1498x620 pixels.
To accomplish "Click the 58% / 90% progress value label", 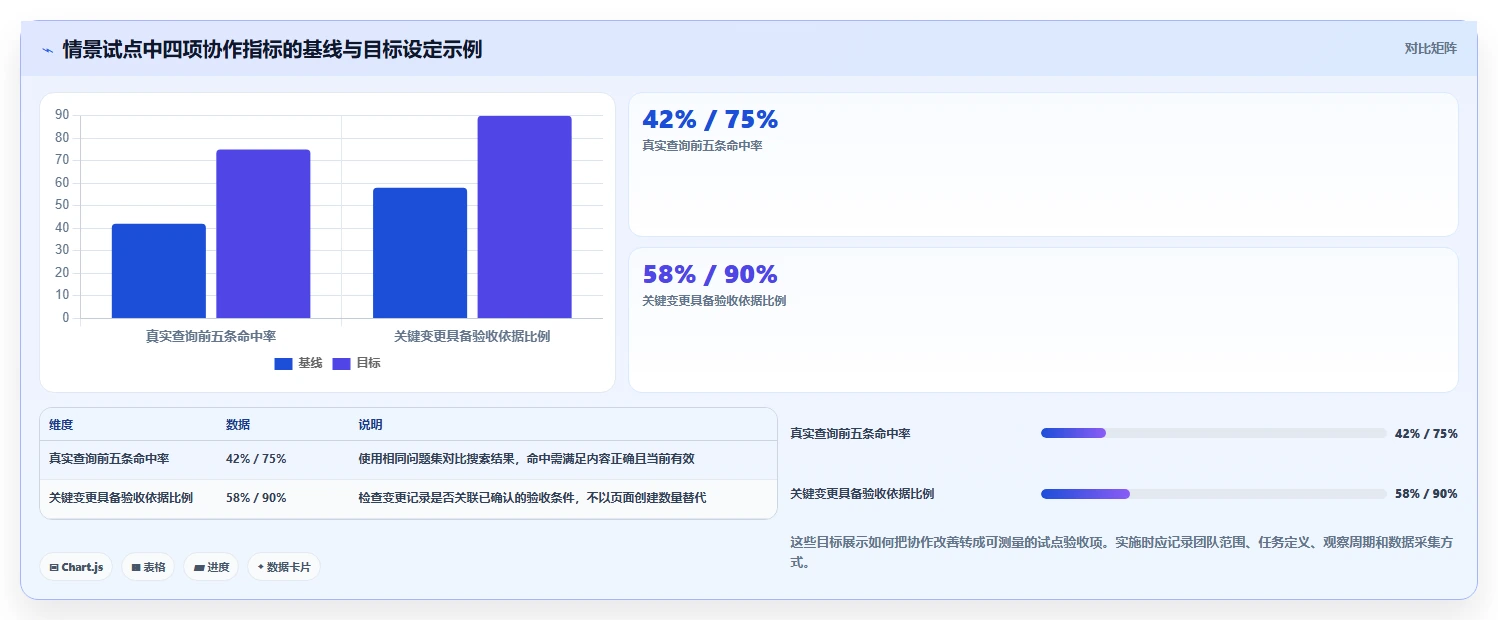I will (x=1426, y=494).
